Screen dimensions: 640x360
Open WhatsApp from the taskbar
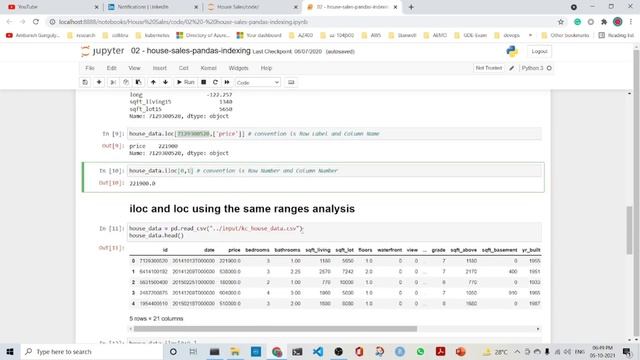420,351
